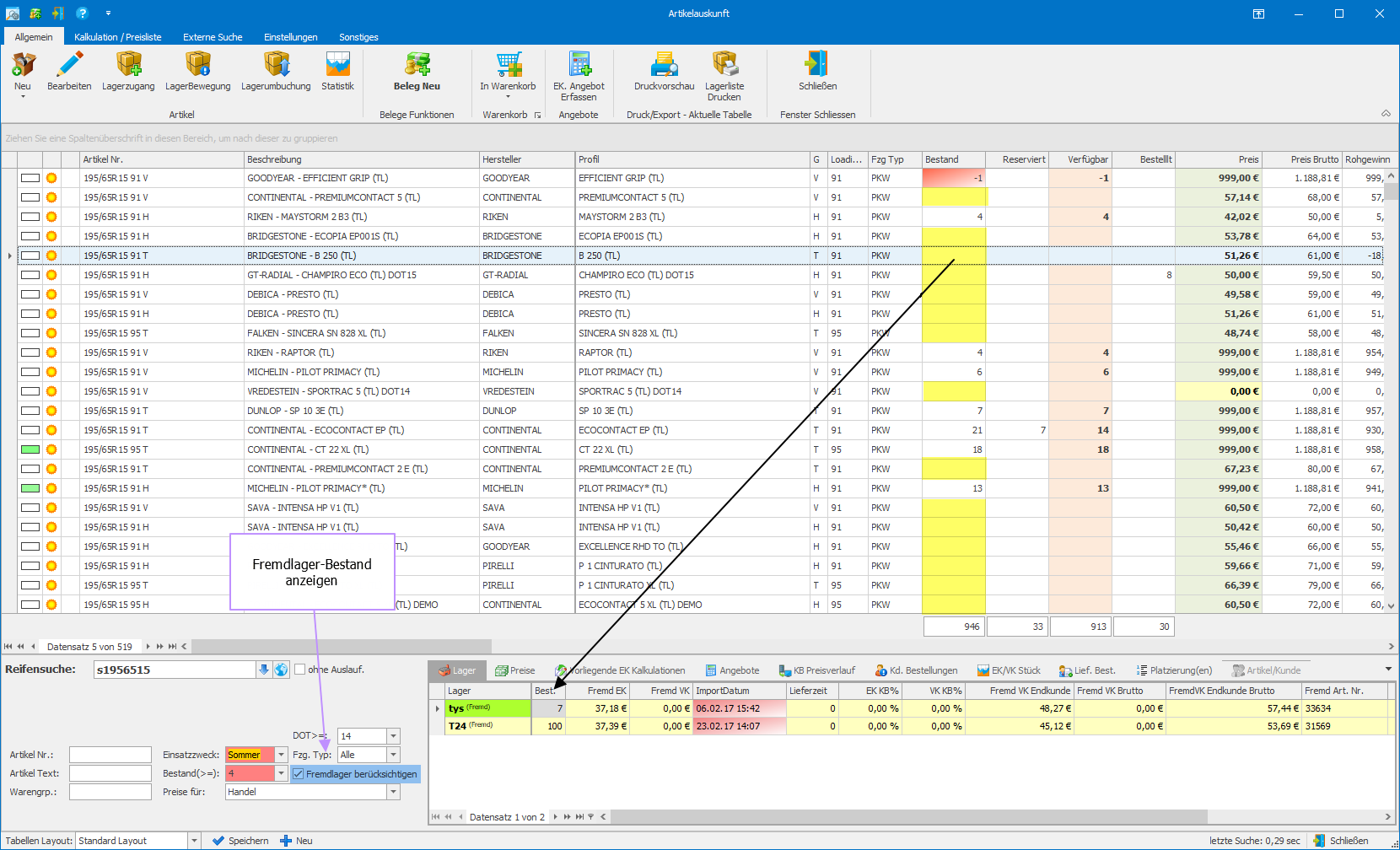Click the Schließen button in status bar
The width and height of the screenshot is (1400, 850).
[x=1341, y=841]
